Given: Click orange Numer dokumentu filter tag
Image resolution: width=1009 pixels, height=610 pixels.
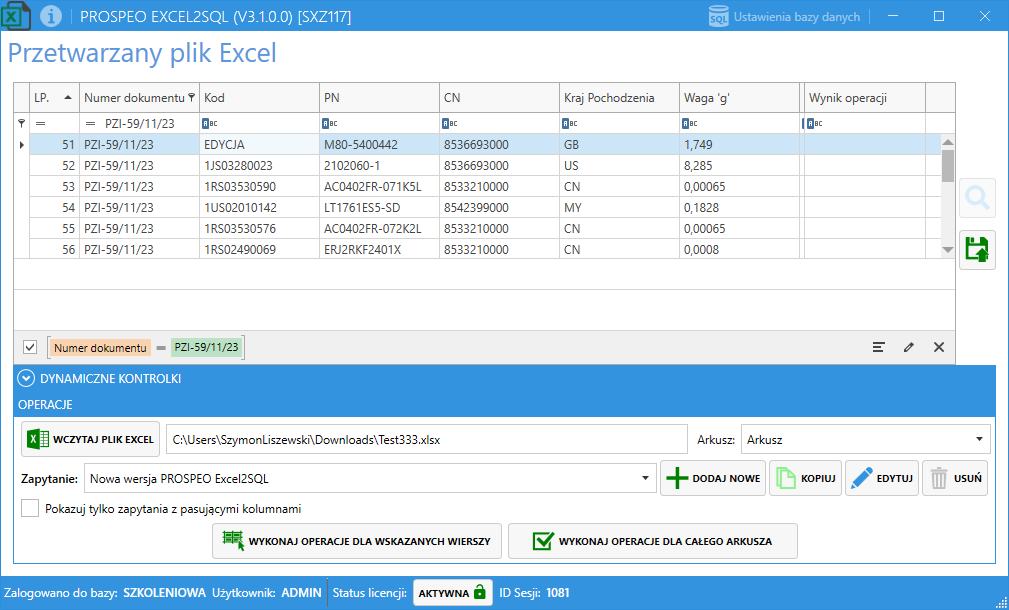Looking at the screenshot, I should coord(100,347).
